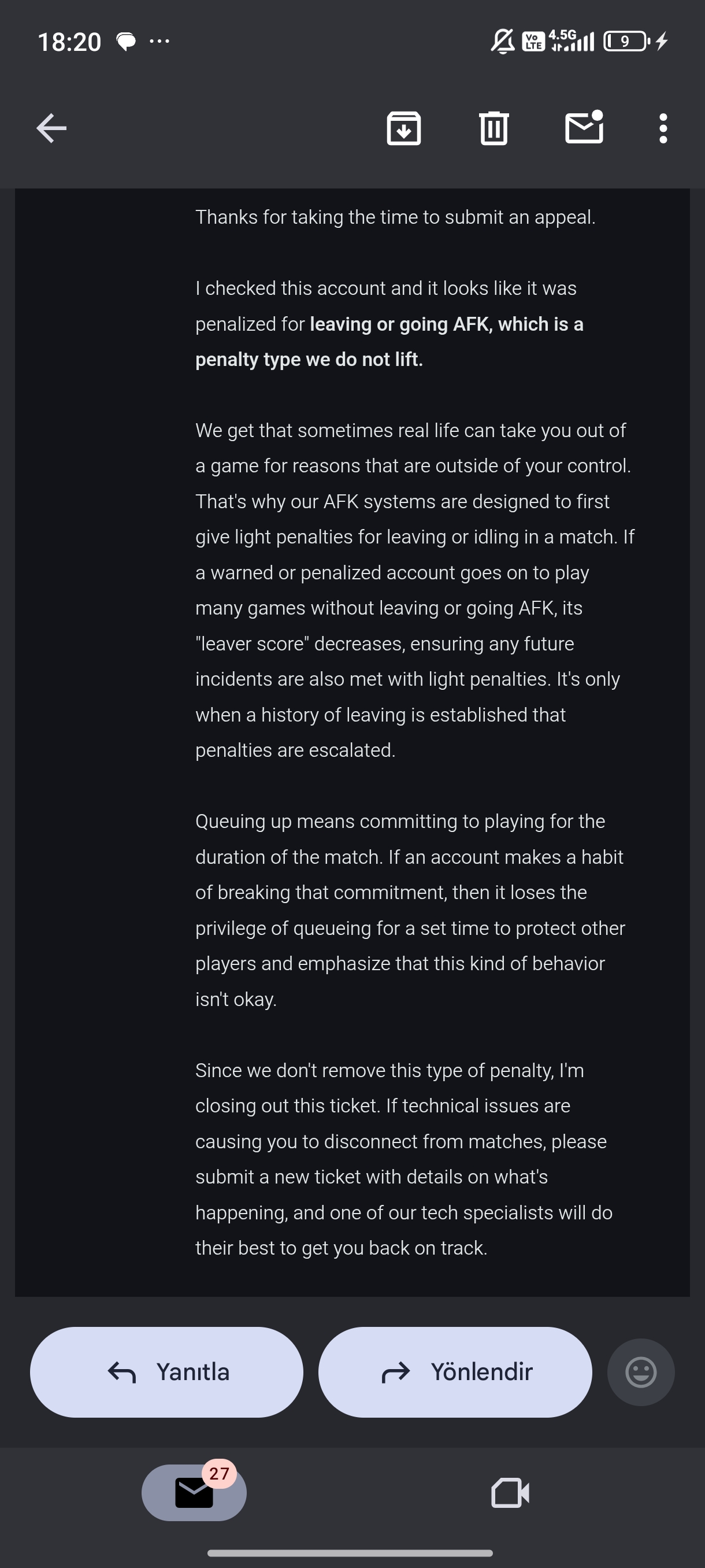Tap the back arrow to return to the inbox
This screenshot has width=705, height=1568.
51,128
